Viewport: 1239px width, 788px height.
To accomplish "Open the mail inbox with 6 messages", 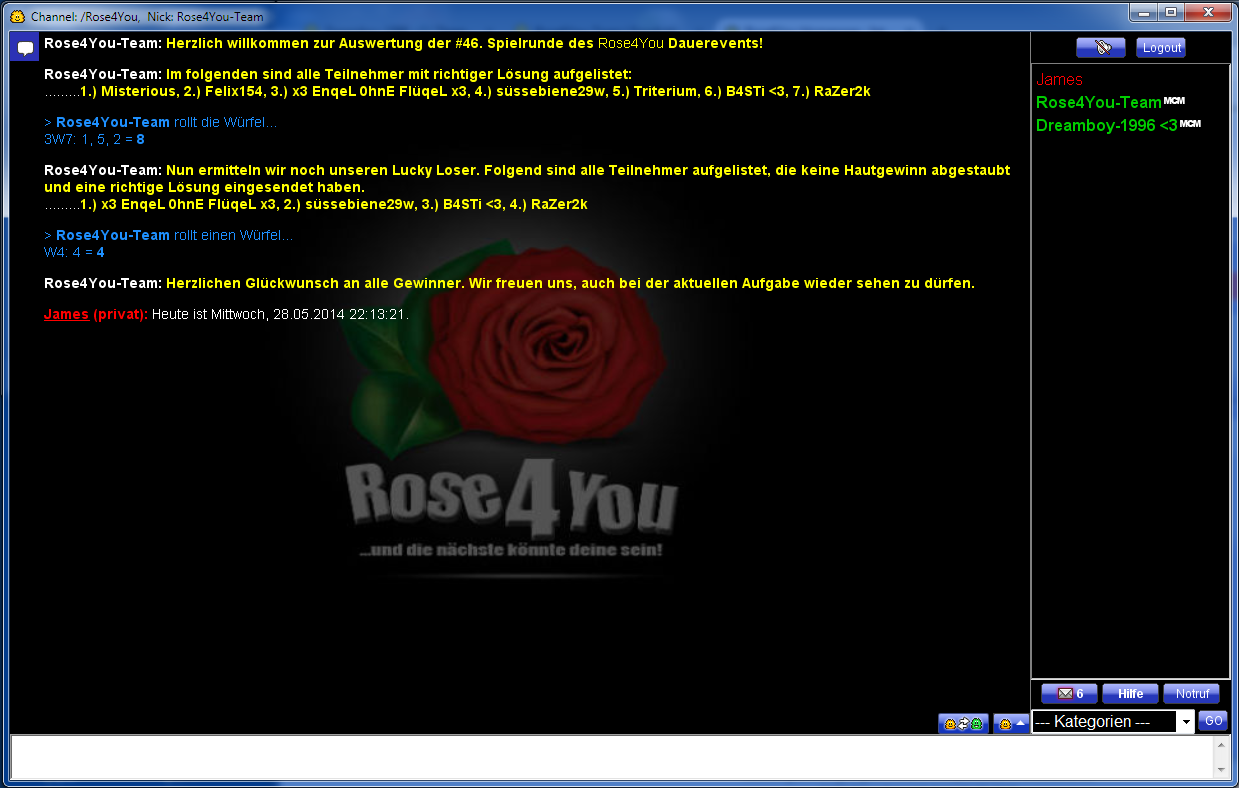I will pyautogui.click(x=1069, y=694).
